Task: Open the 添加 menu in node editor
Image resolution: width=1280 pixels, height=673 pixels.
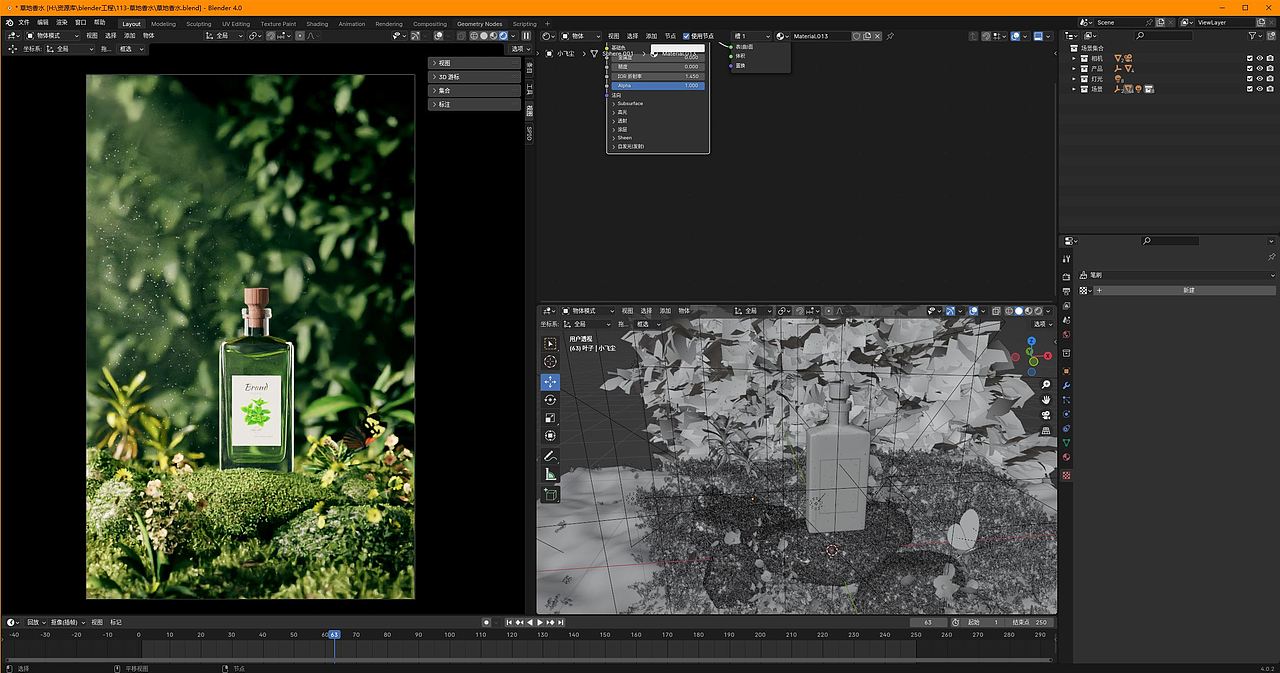Action: click(x=651, y=36)
